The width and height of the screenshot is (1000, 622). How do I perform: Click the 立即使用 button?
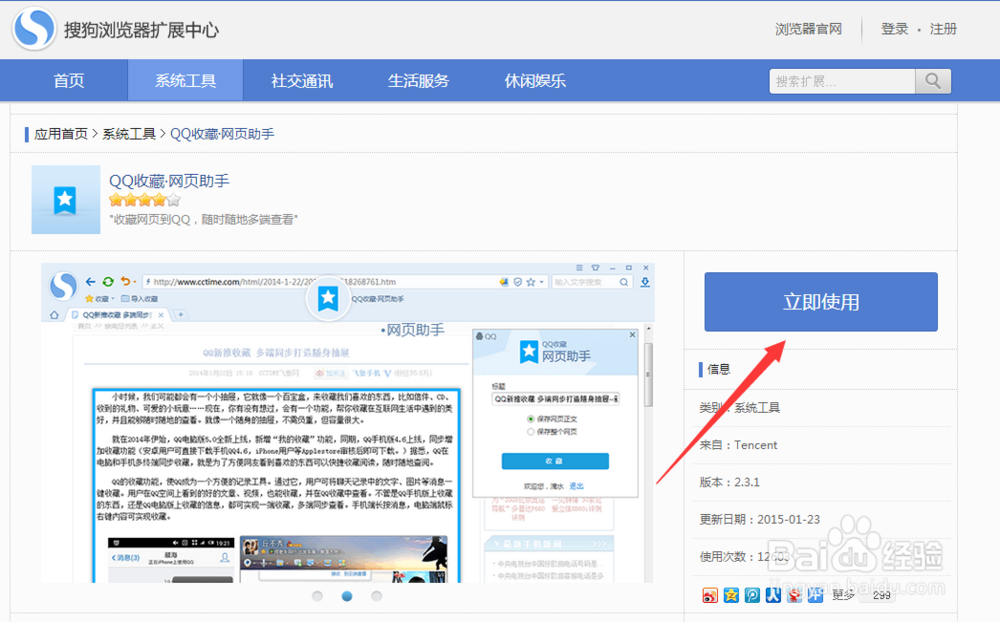[x=821, y=302]
